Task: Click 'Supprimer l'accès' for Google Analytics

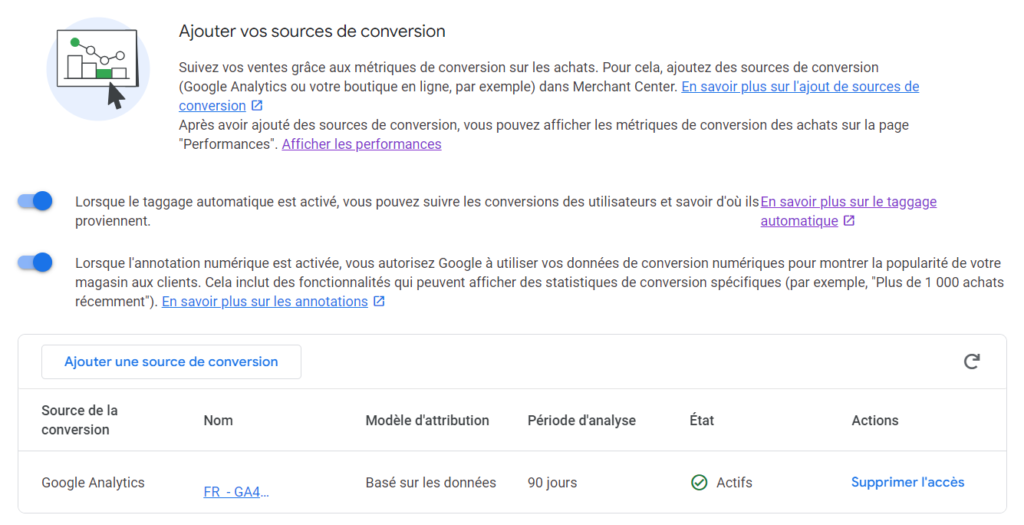Action: 907,482
